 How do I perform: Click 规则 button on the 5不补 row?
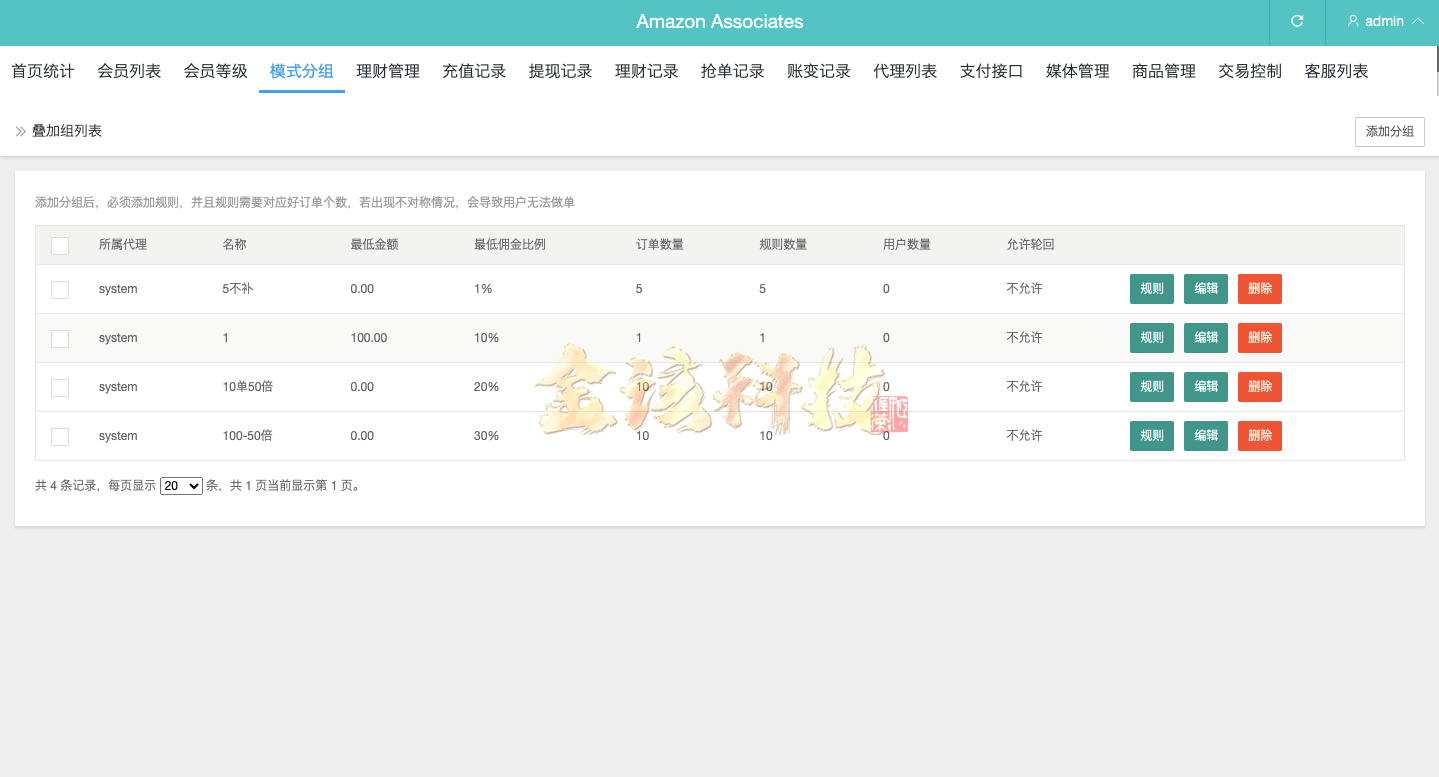1151,289
